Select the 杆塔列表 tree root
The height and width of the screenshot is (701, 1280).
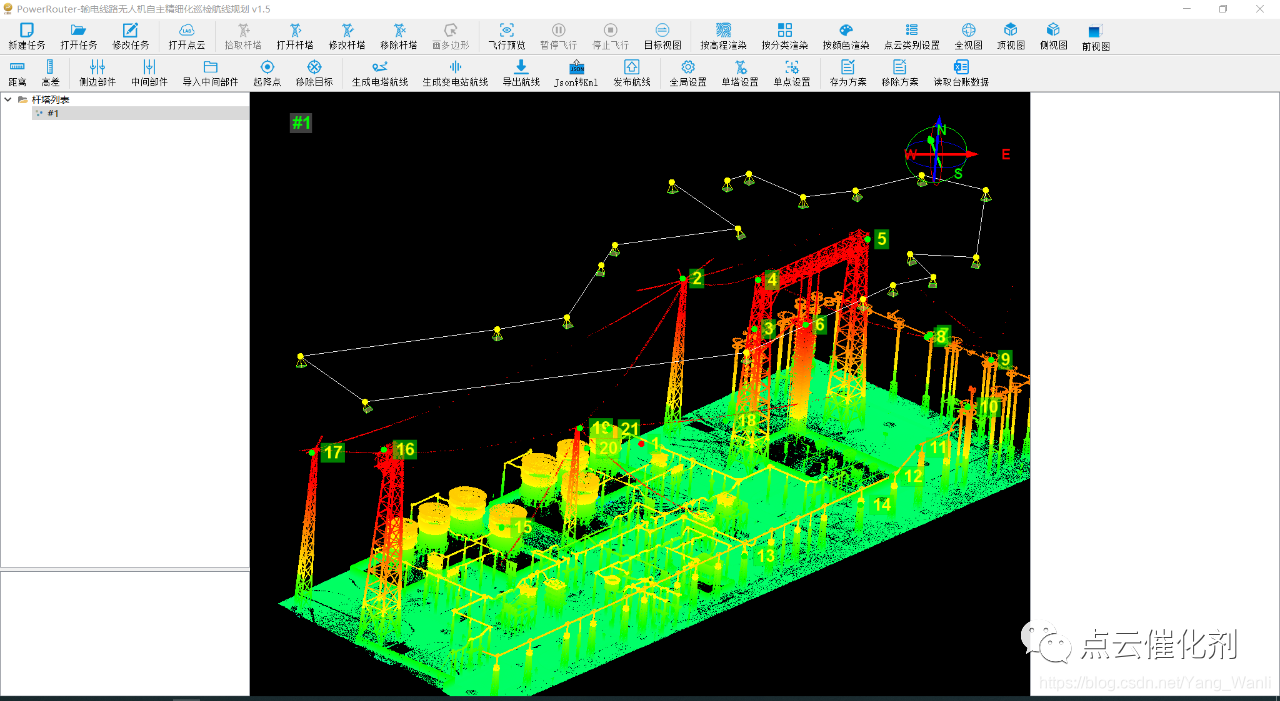50,99
